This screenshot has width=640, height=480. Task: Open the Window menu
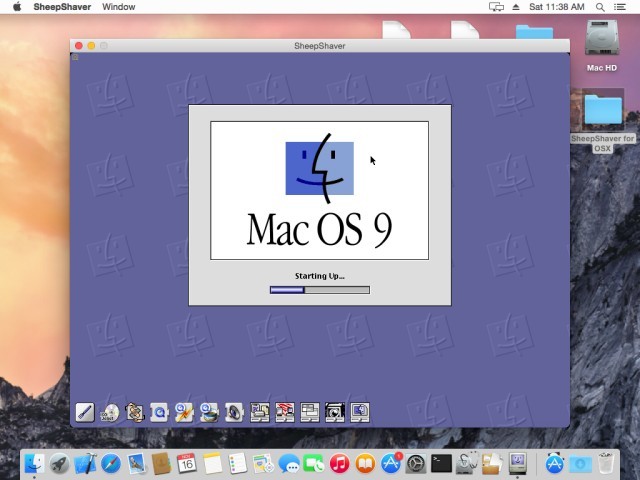119,7
